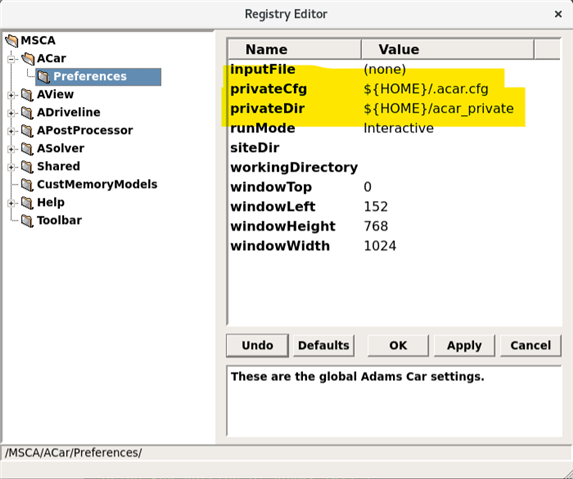The image size is (573, 479).
Task: Click the ASolver folder icon
Action: click(27, 148)
